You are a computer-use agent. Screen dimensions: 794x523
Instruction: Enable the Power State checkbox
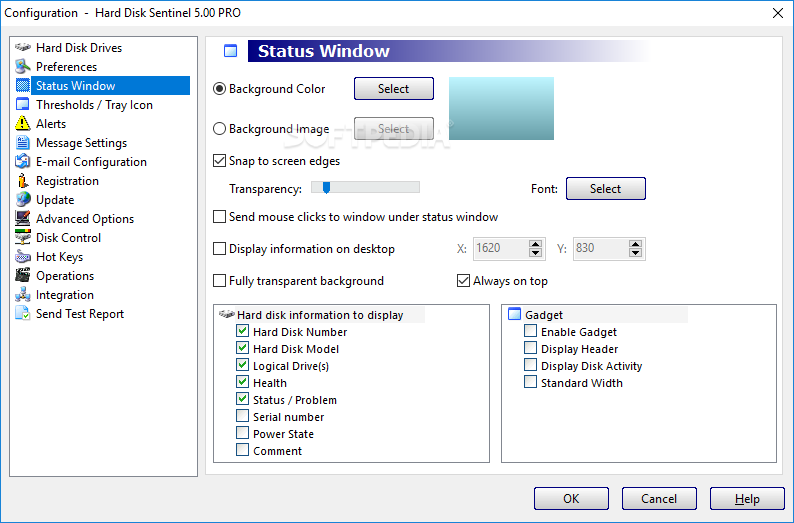click(243, 433)
